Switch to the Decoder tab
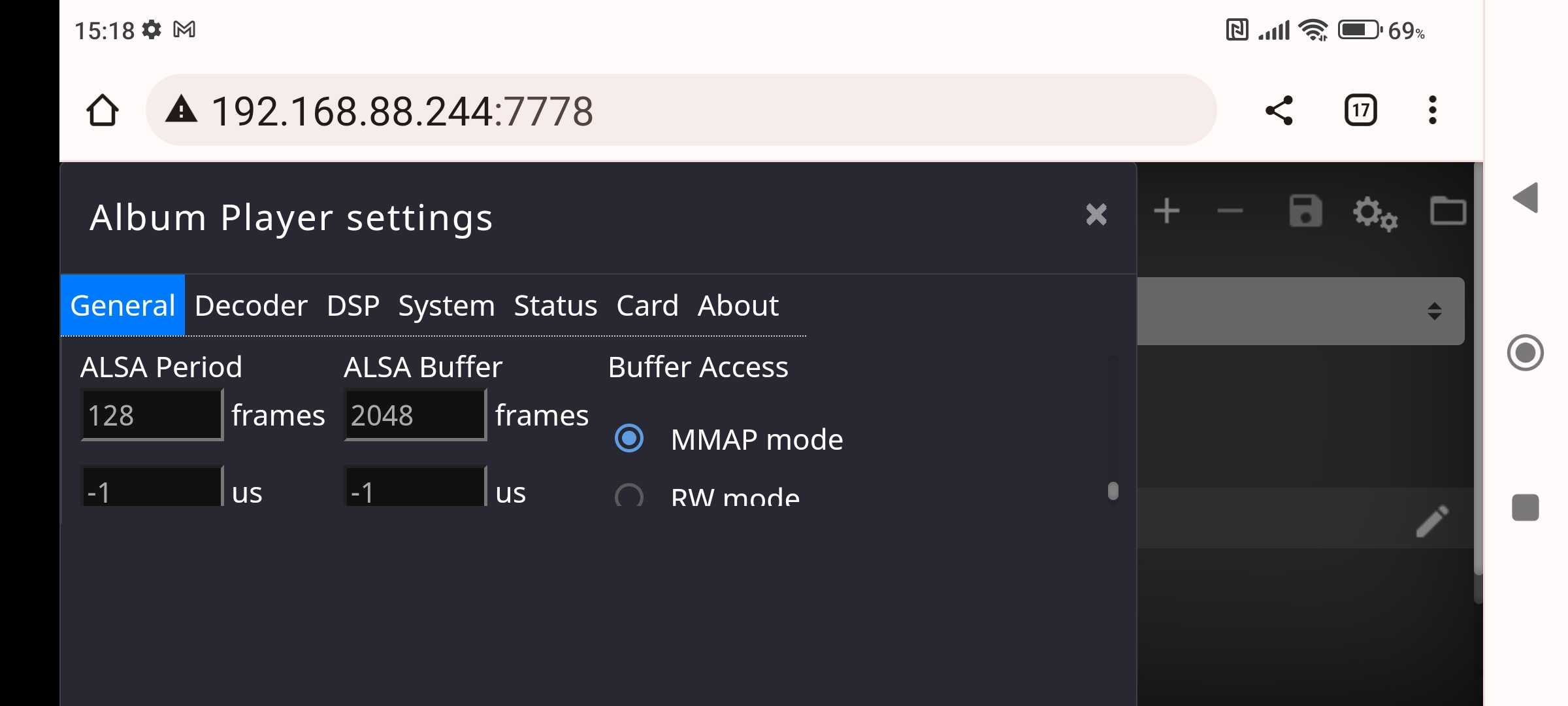The height and width of the screenshot is (706, 1568). point(251,305)
